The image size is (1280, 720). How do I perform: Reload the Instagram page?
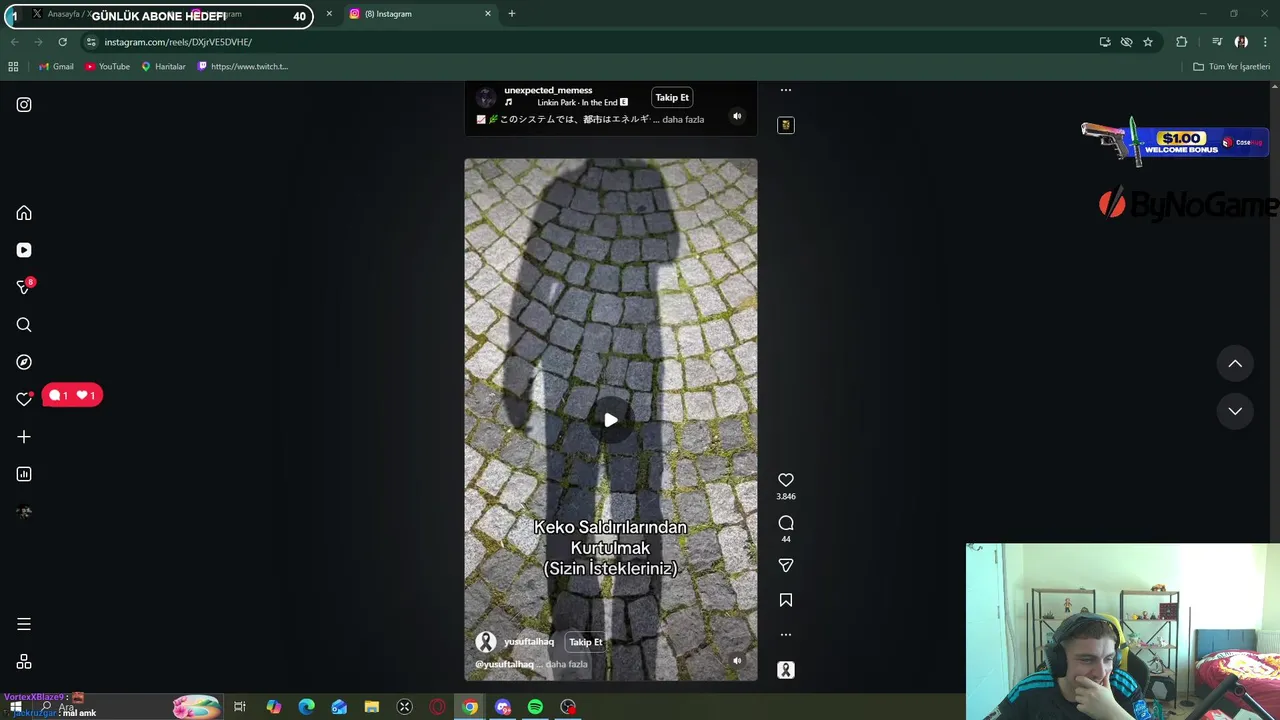[62, 42]
